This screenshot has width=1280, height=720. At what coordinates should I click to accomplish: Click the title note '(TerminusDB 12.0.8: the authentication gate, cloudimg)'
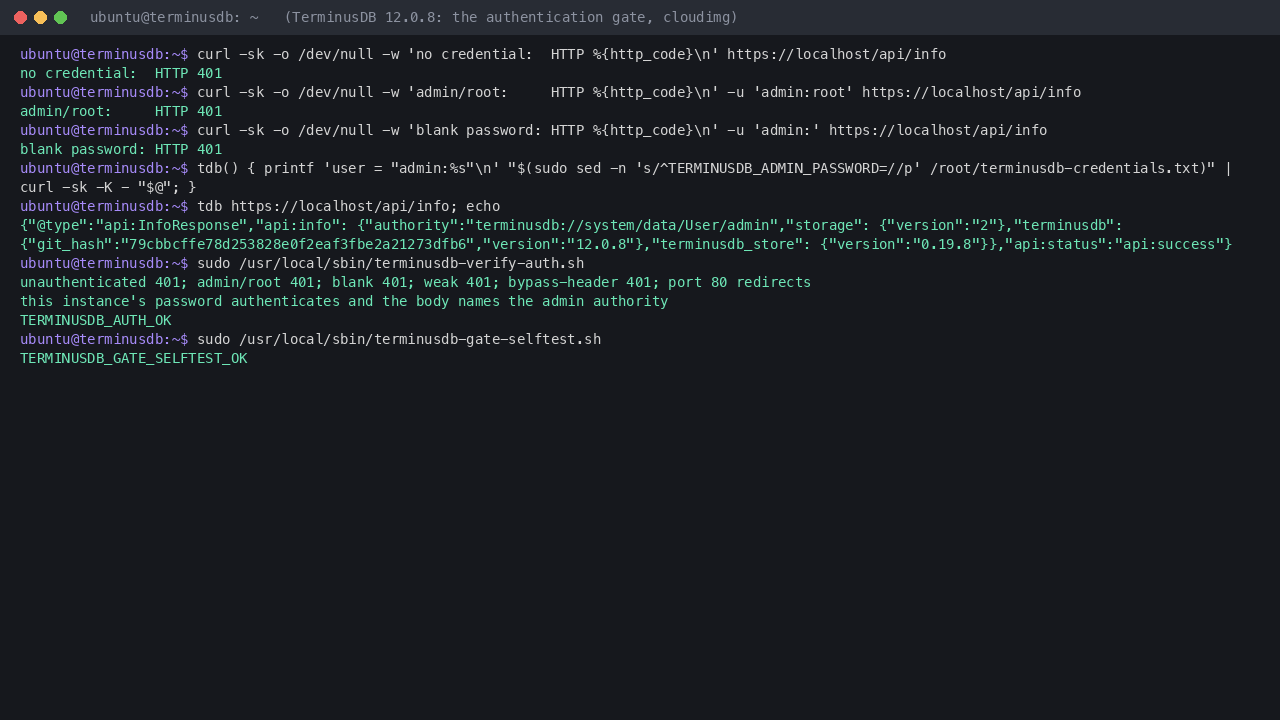tap(511, 17)
